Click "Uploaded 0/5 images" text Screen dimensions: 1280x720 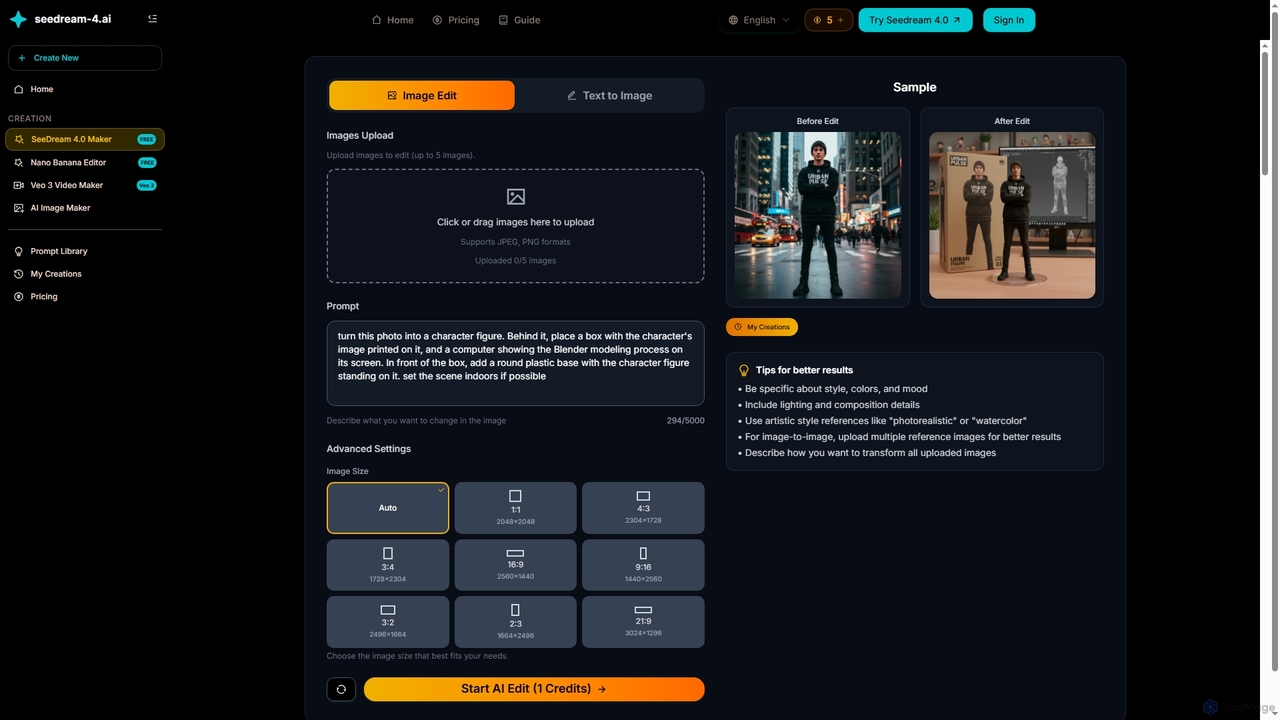point(515,261)
